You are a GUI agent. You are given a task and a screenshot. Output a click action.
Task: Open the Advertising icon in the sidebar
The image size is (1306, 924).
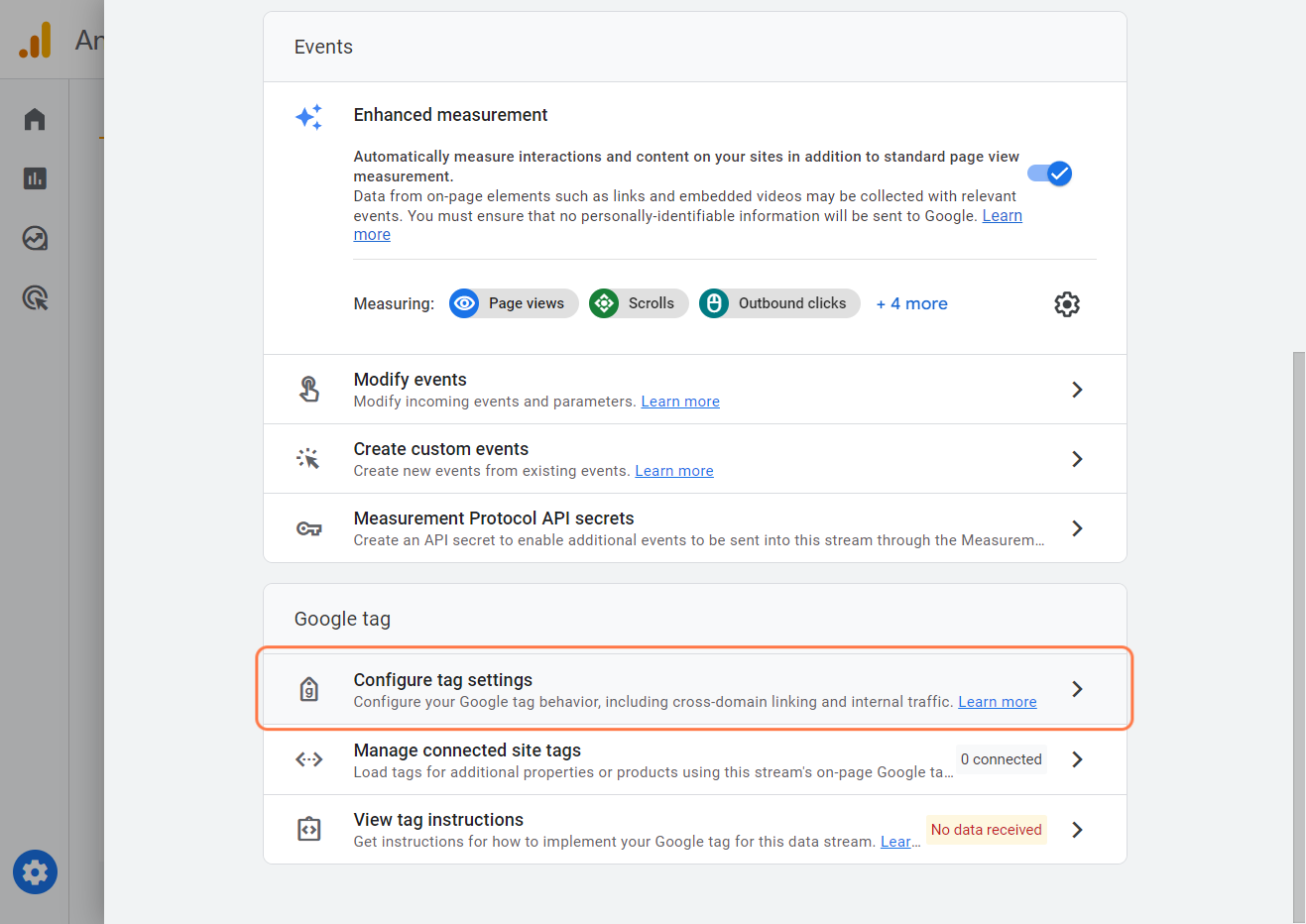tap(35, 297)
